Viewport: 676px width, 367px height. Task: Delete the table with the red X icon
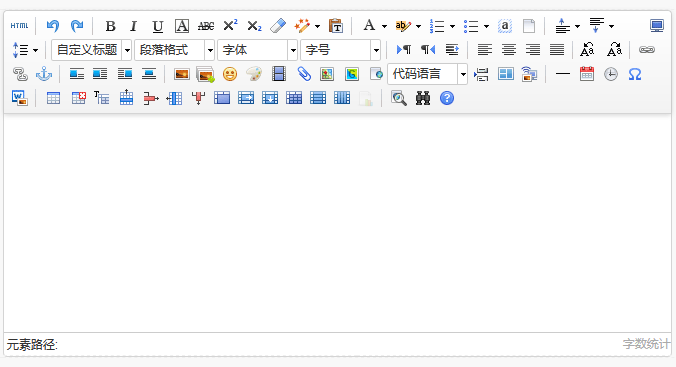(78, 98)
